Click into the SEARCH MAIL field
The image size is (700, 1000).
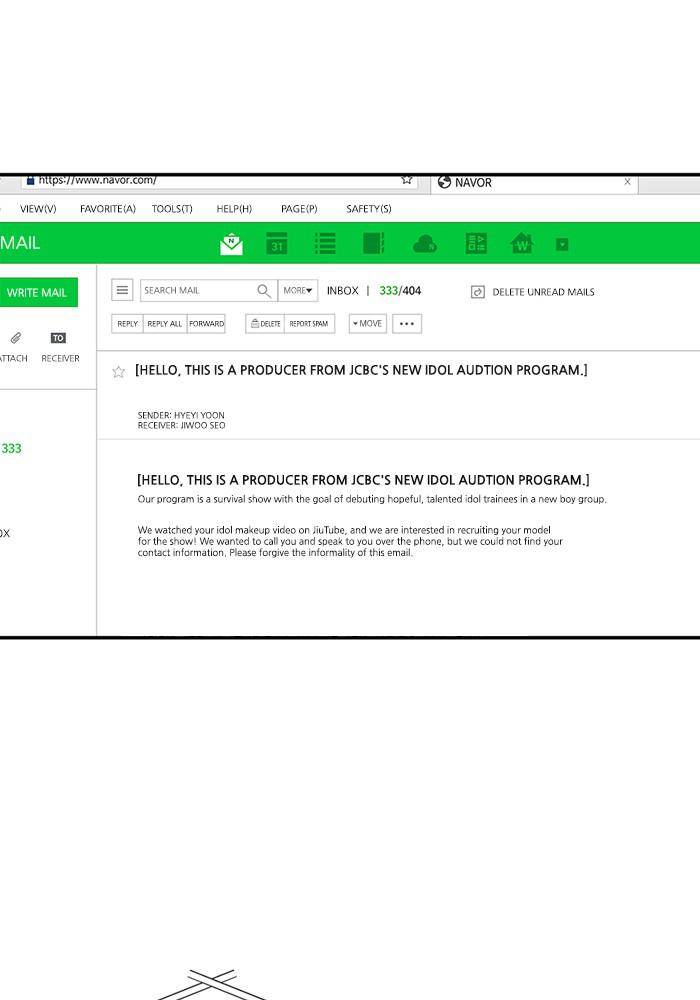(x=195, y=291)
